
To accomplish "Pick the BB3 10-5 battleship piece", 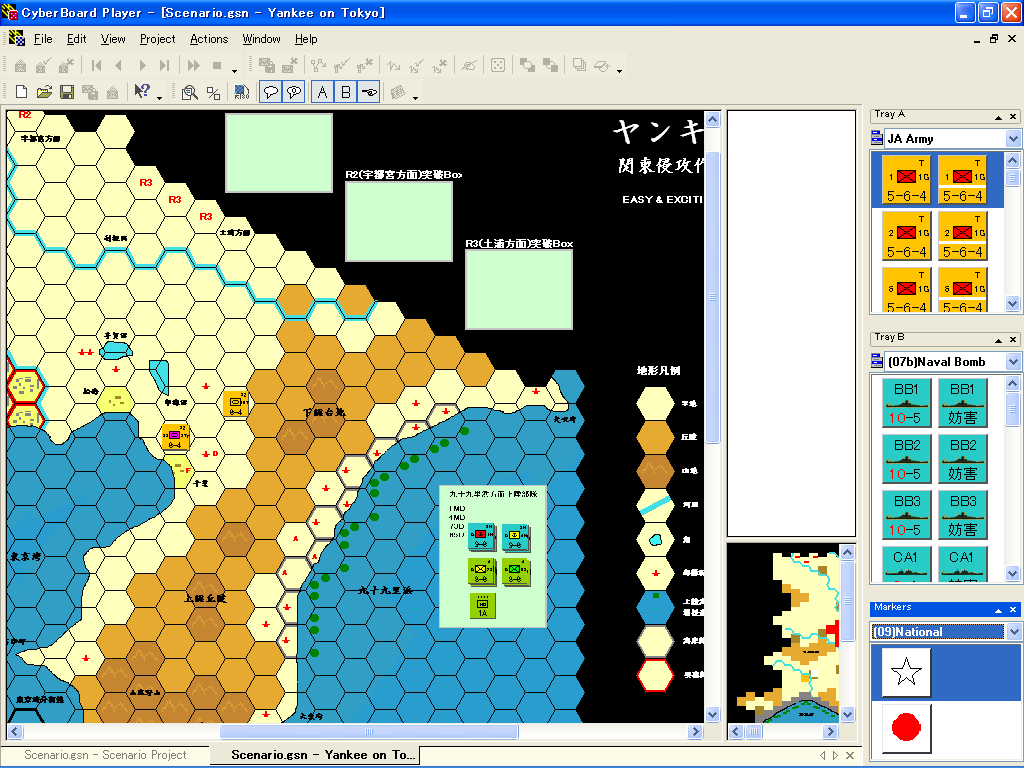I will click(906, 515).
